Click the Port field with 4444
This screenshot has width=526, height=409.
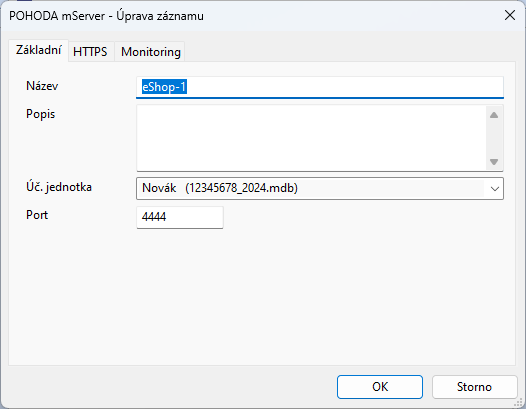point(180,217)
